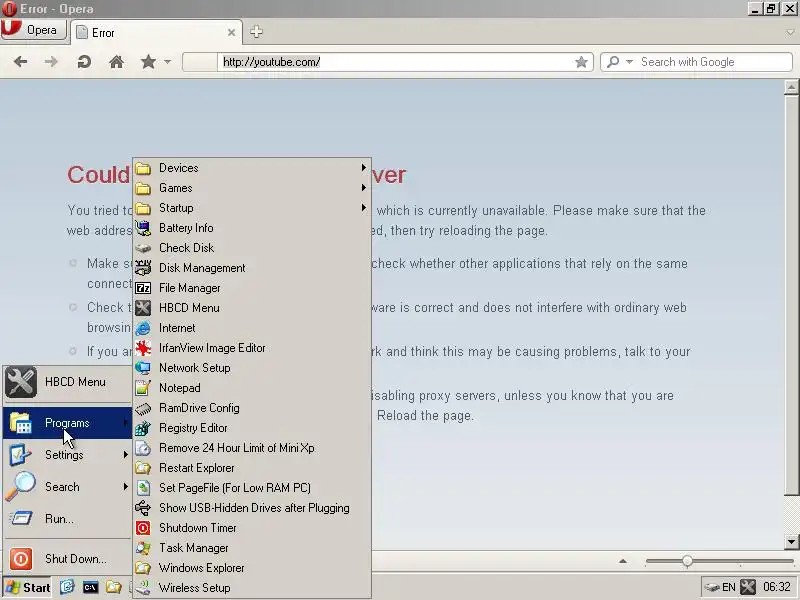Click the Opera menu button
The height and width of the screenshot is (600, 800).
click(34, 30)
